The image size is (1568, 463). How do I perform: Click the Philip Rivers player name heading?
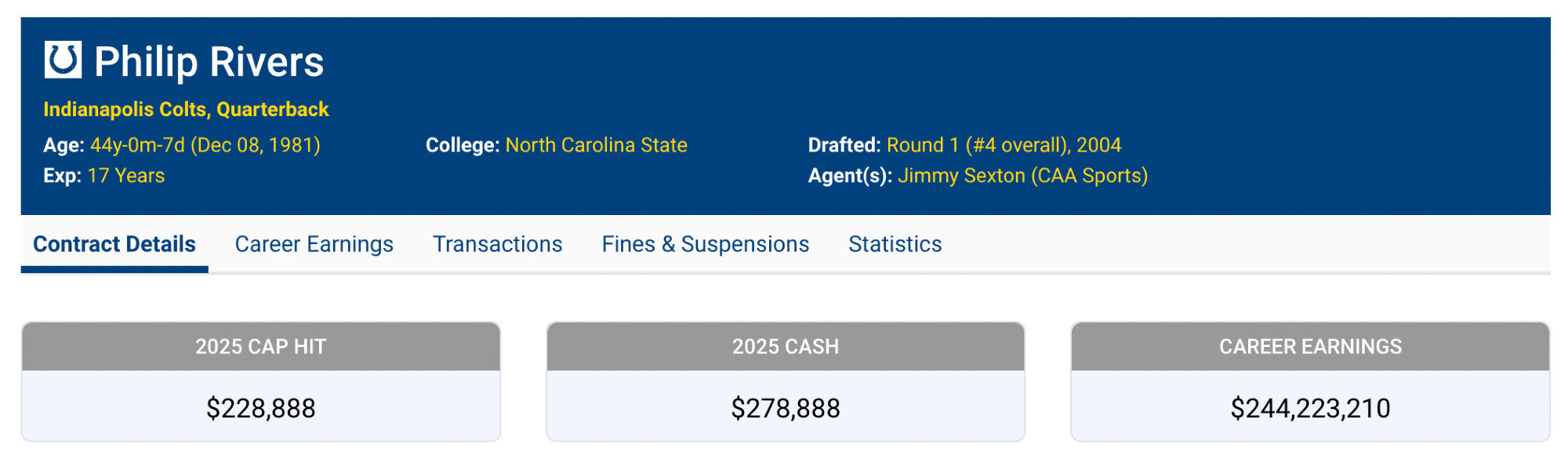(x=209, y=62)
